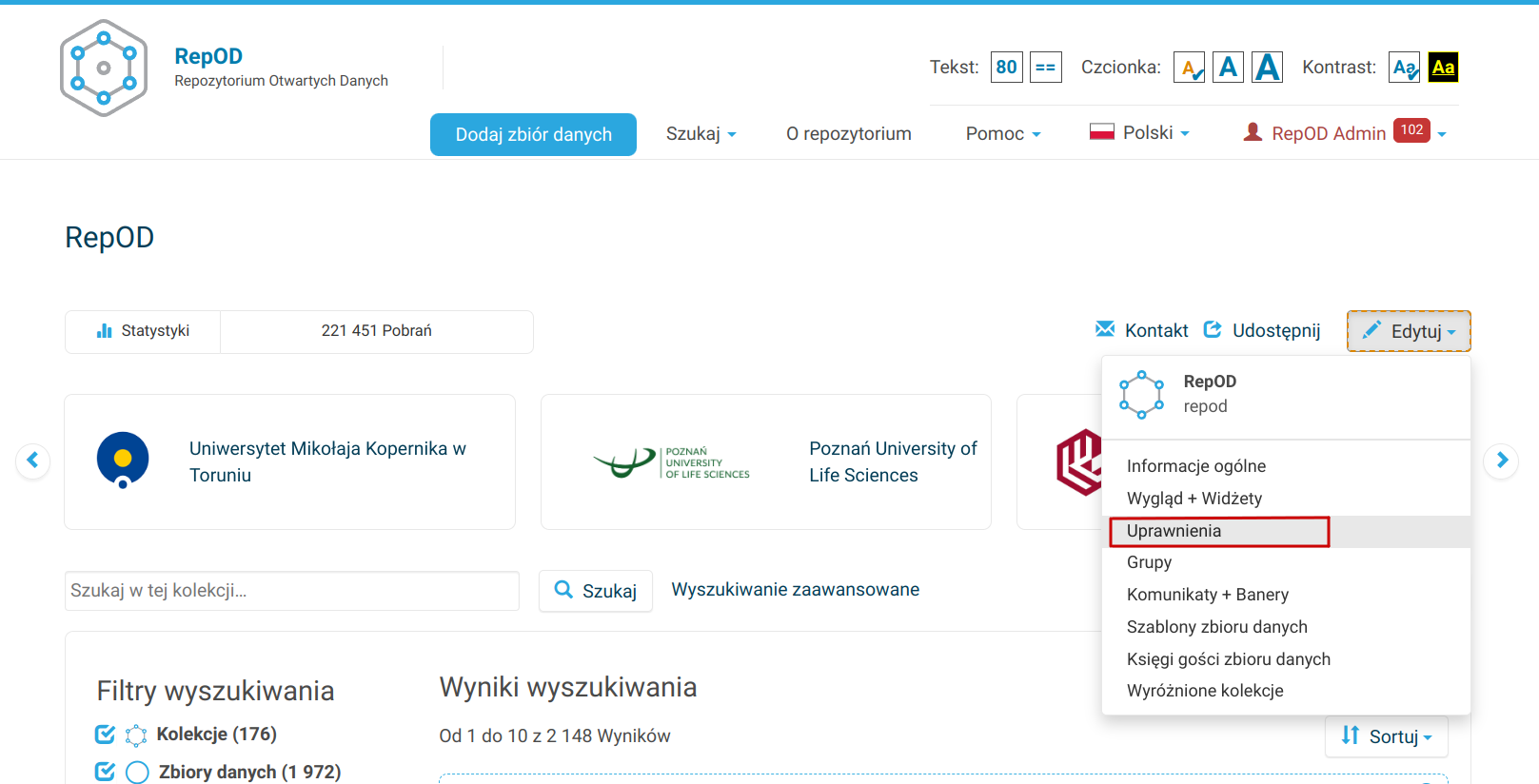Click the RepOD page heading
The height and width of the screenshot is (784, 1539).
(x=109, y=237)
